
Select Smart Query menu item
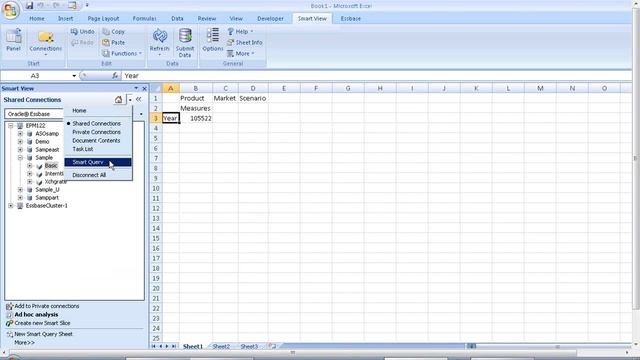tap(98, 162)
